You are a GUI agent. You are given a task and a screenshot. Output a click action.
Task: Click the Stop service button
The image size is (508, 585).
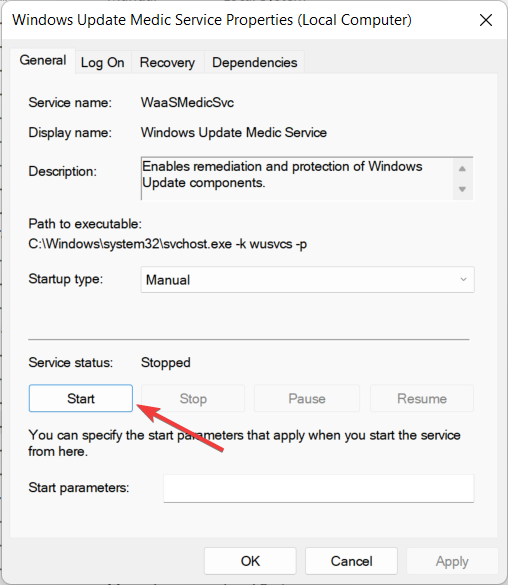[x=193, y=398]
